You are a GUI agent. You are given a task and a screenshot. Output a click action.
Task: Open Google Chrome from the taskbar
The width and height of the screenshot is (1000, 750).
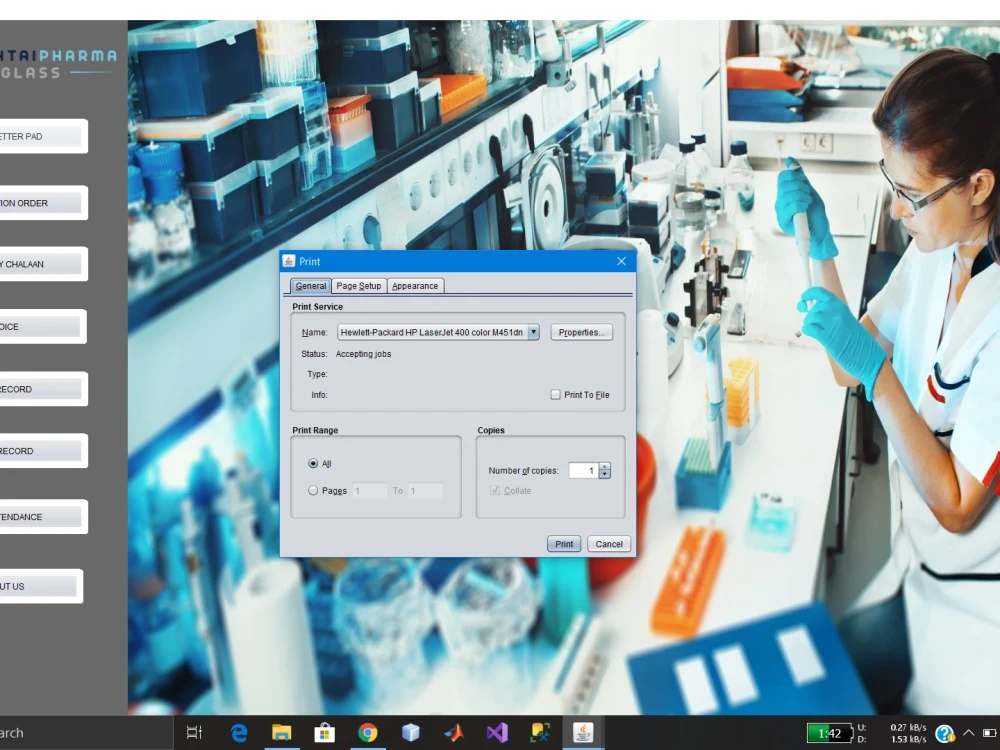coord(368,733)
